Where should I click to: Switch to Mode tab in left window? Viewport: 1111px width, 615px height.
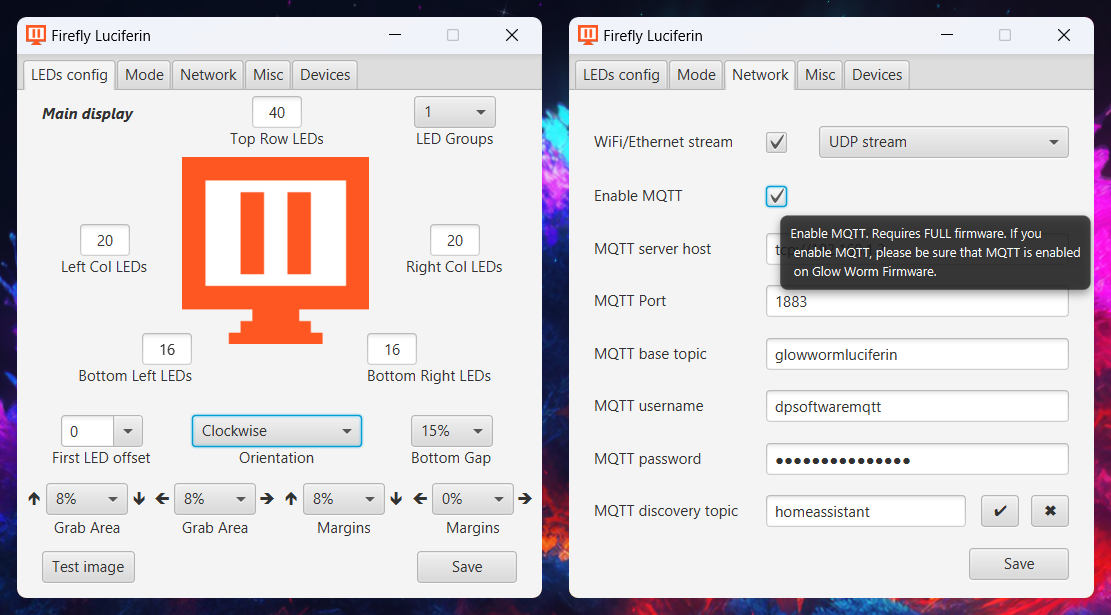click(x=145, y=75)
